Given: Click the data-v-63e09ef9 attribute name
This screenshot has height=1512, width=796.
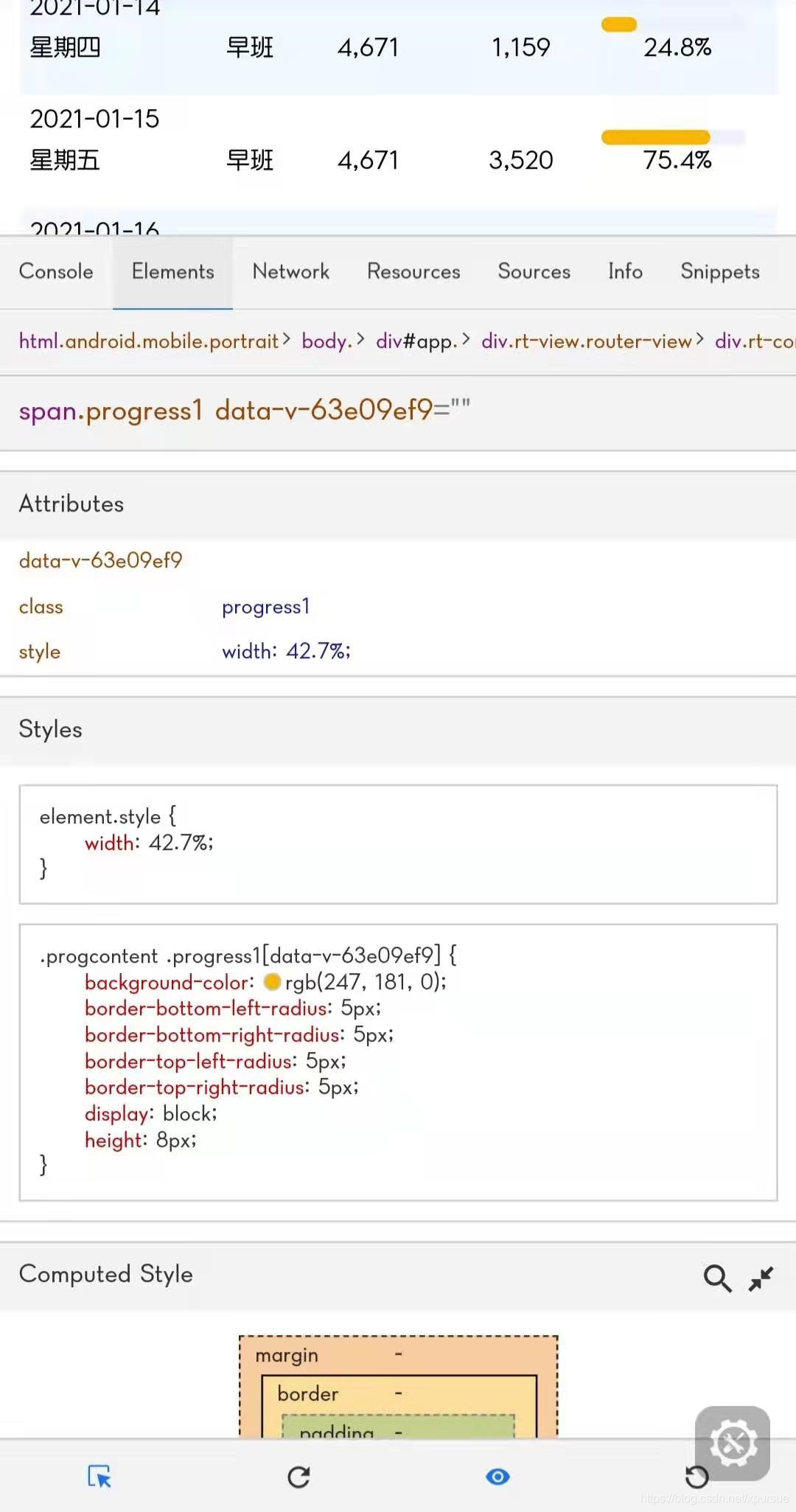Looking at the screenshot, I should [100, 561].
